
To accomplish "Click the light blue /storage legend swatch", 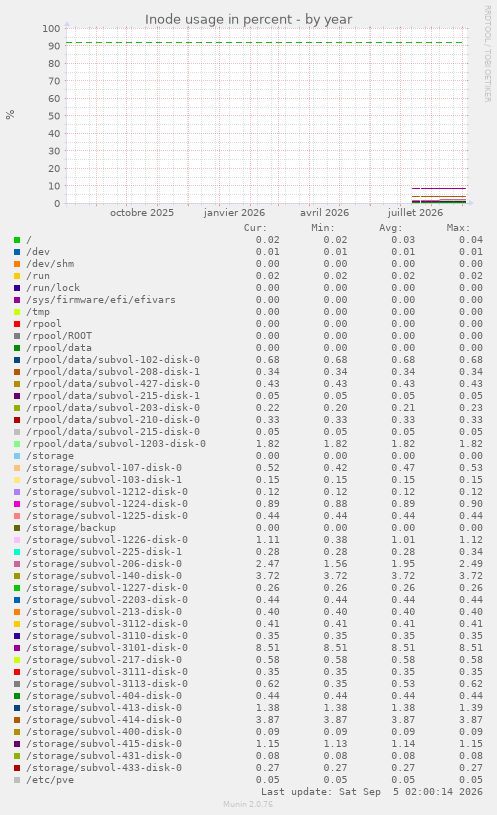I will click(x=17, y=456).
